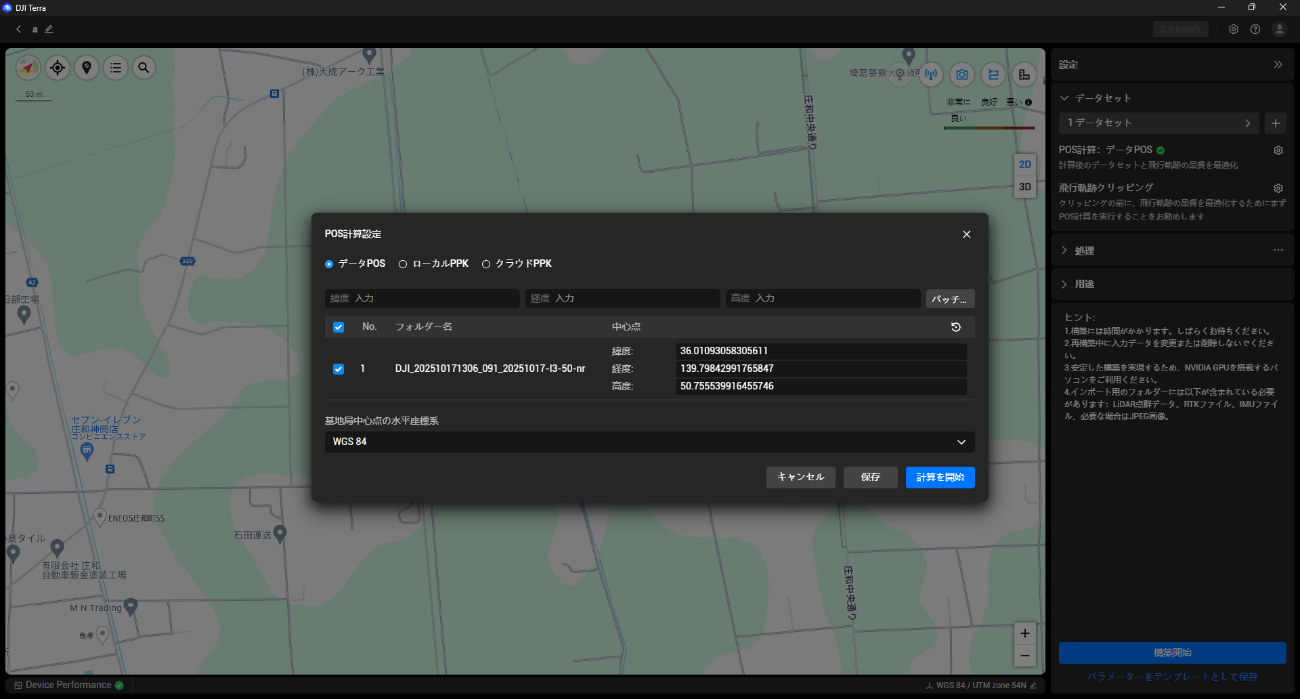This screenshot has height=699, width=1300.
Task: Click the plus icon to add dataset
Action: point(1275,123)
